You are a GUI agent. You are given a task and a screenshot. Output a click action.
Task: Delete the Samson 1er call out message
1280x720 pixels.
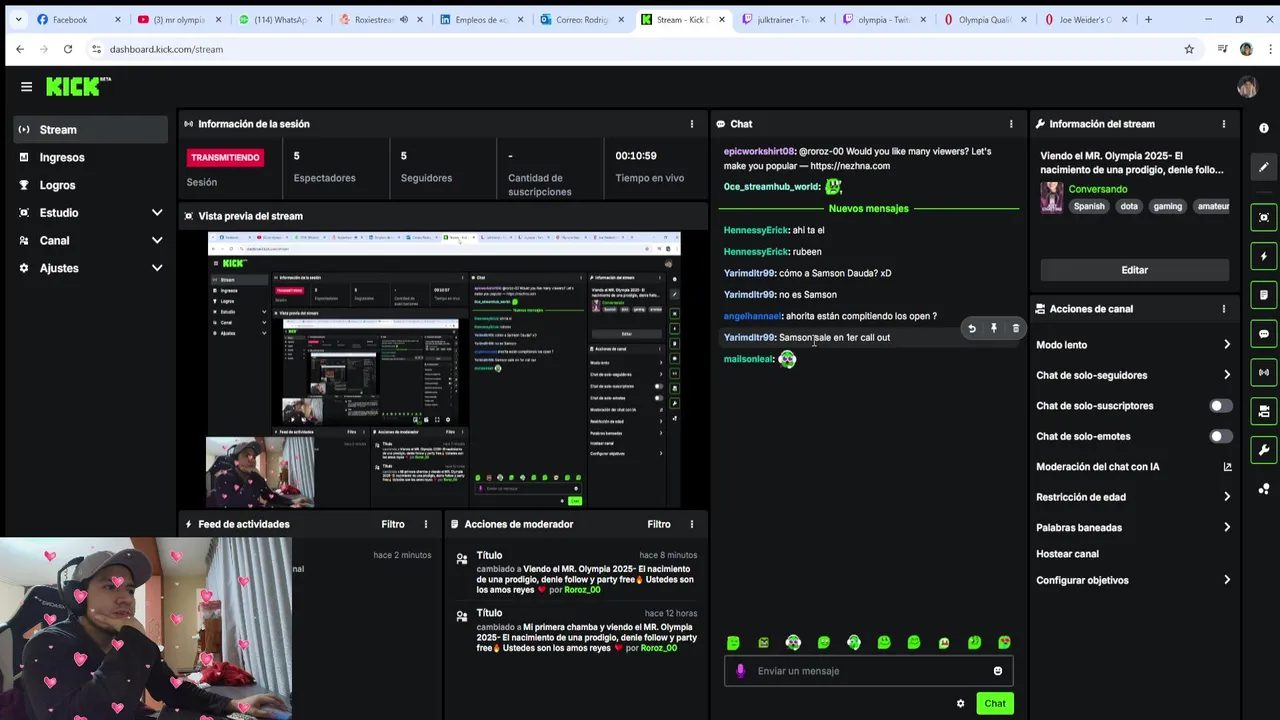(x=1015, y=328)
